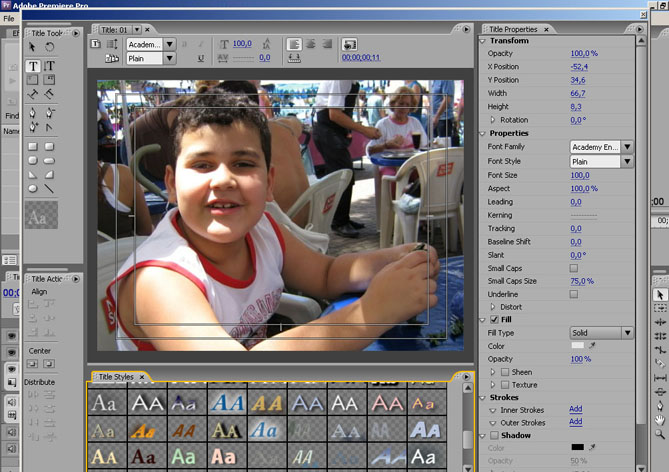
Task: Select the Line tool
Action: pos(50,187)
